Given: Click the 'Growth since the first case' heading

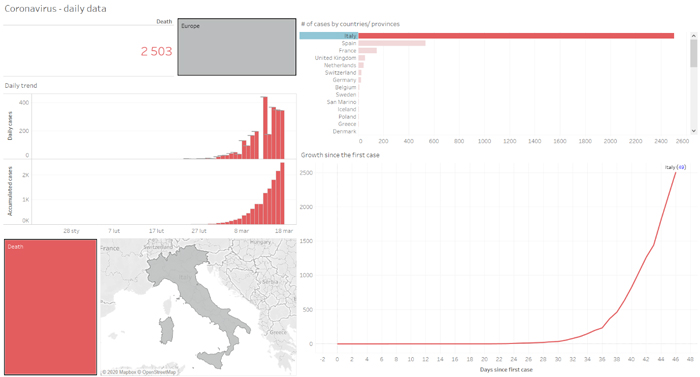Looking at the screenshot, I should pyautogui.click(x=340, y=155).
